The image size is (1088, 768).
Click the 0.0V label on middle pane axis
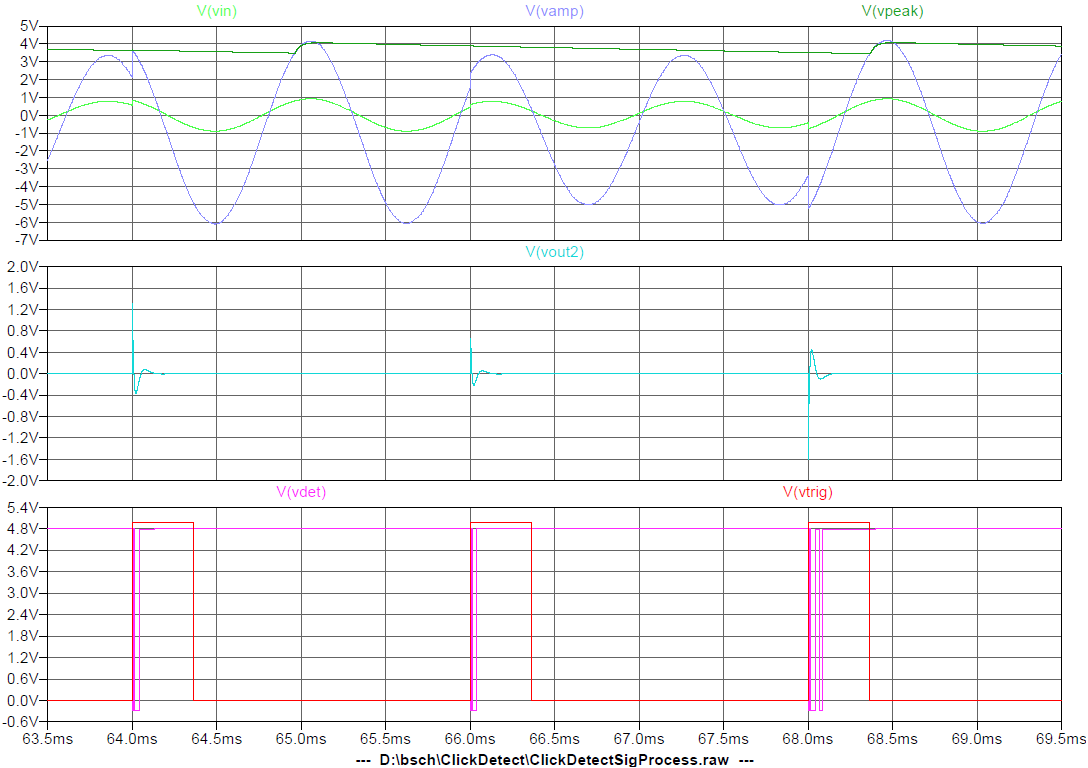[23, 374]
